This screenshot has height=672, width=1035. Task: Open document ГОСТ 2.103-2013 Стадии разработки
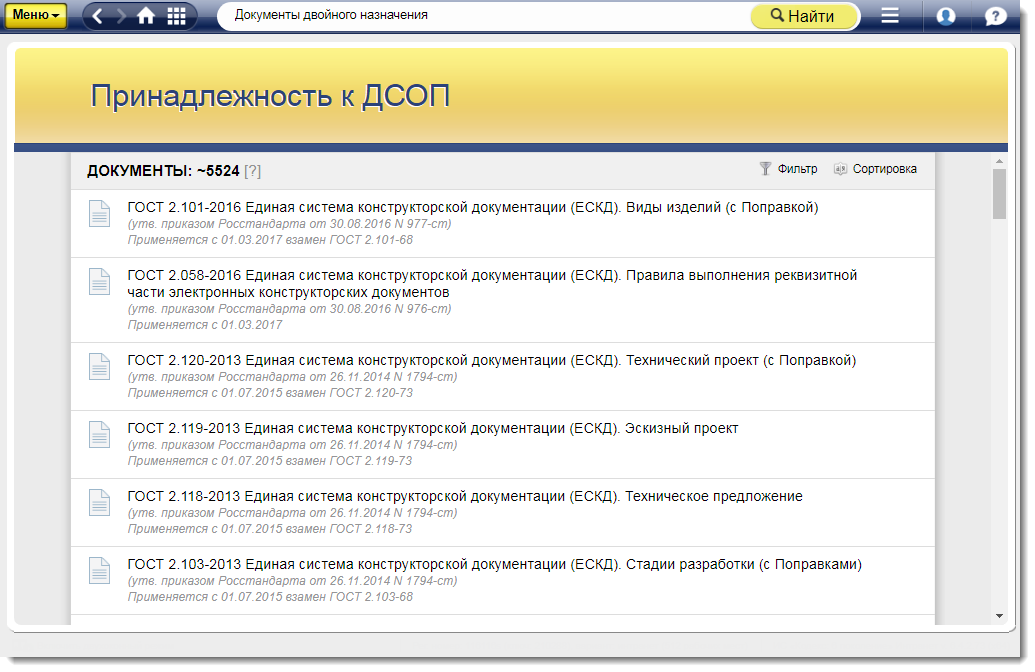tap(494, 564)
